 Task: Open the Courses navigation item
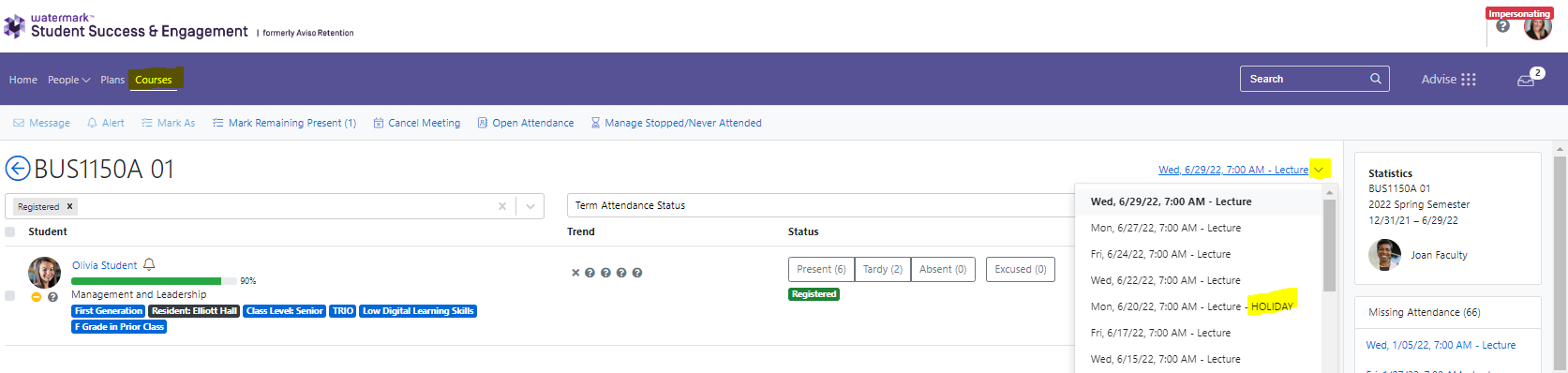tap(154, 80)
